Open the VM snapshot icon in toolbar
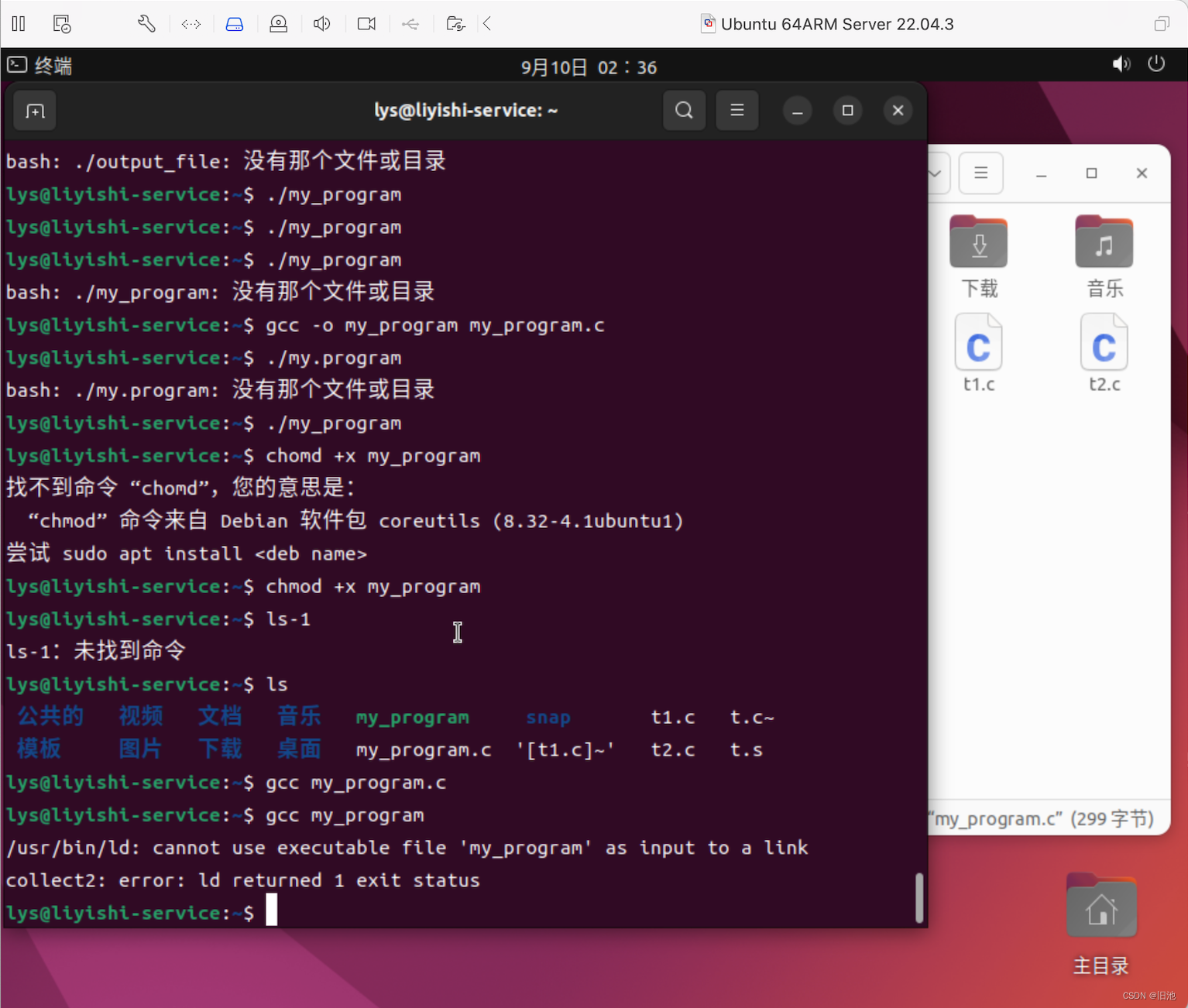 [x=62, y=24]
